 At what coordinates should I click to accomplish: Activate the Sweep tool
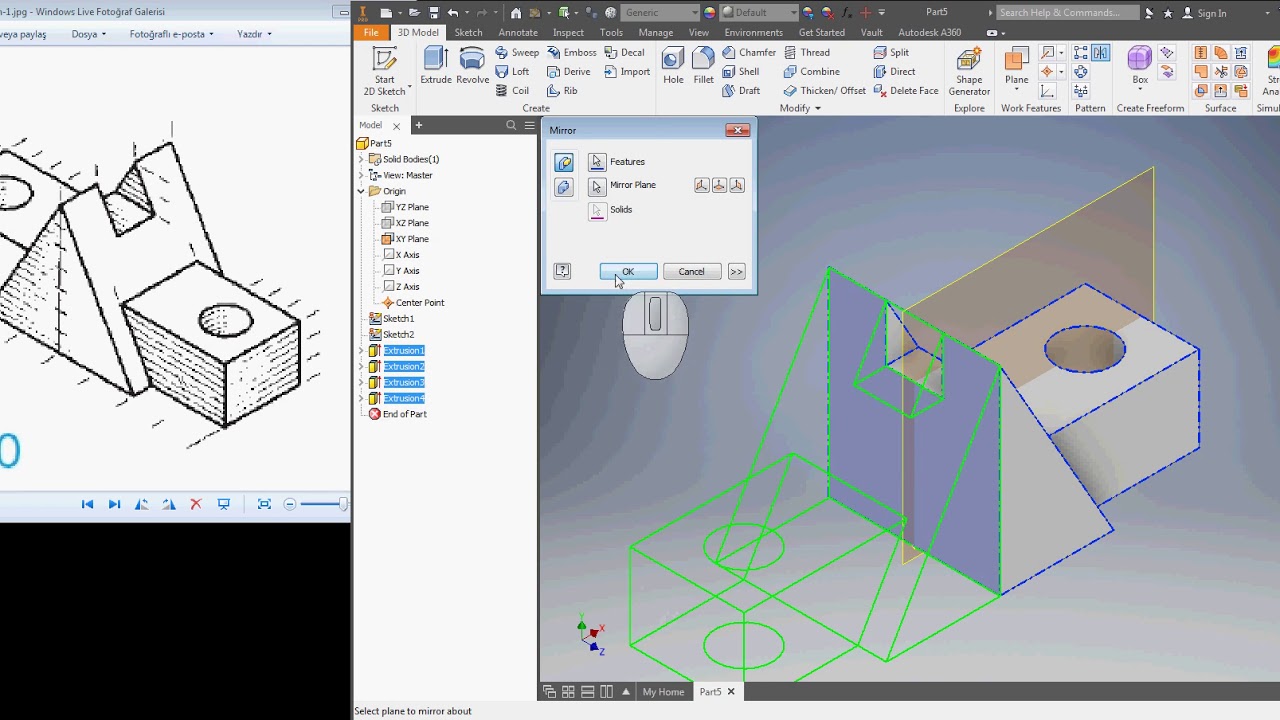tap(517, 53)
